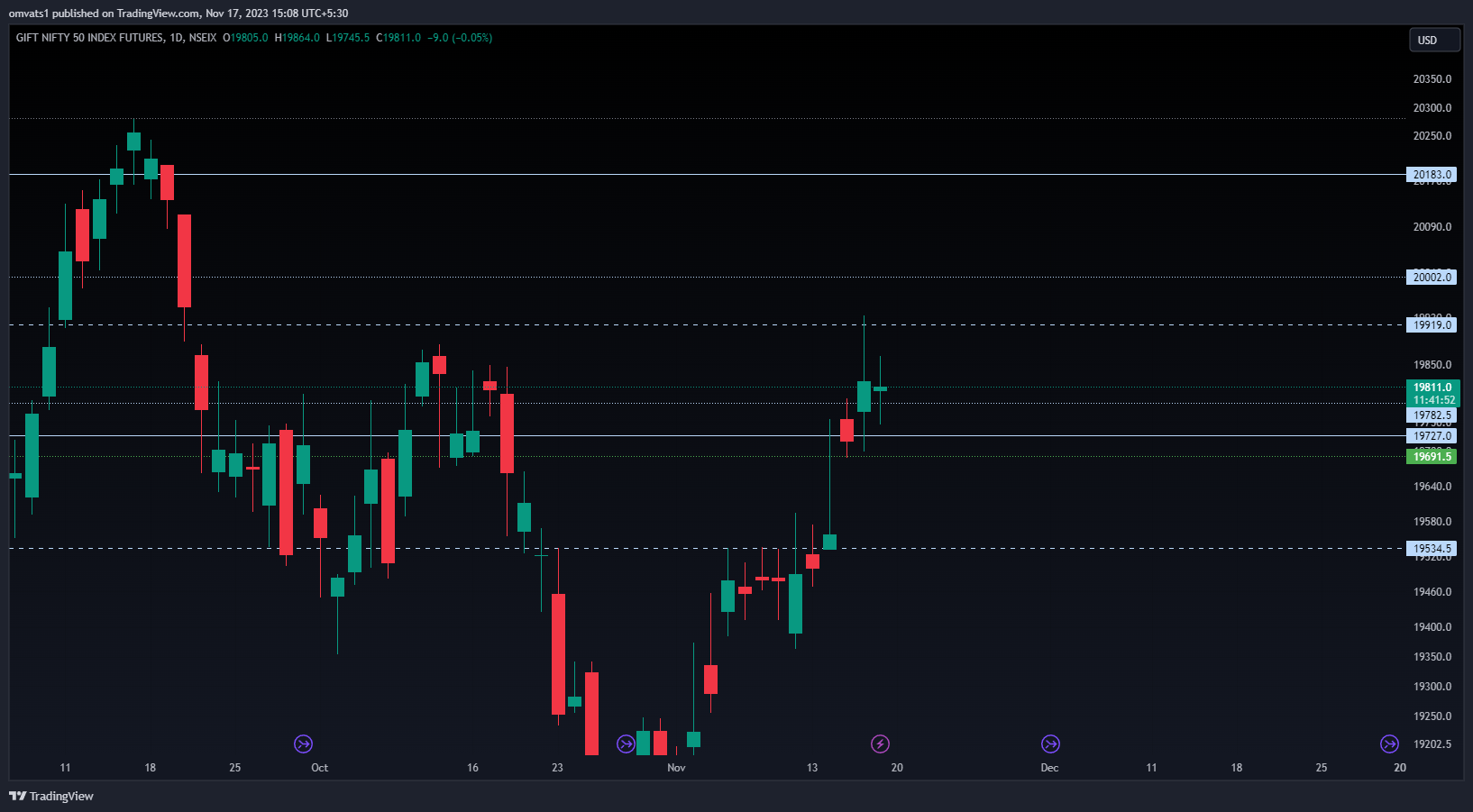This screenshot has height=812, width=1473.
Task: Select the 20183.0 price label
Action: pos(1432,175)
